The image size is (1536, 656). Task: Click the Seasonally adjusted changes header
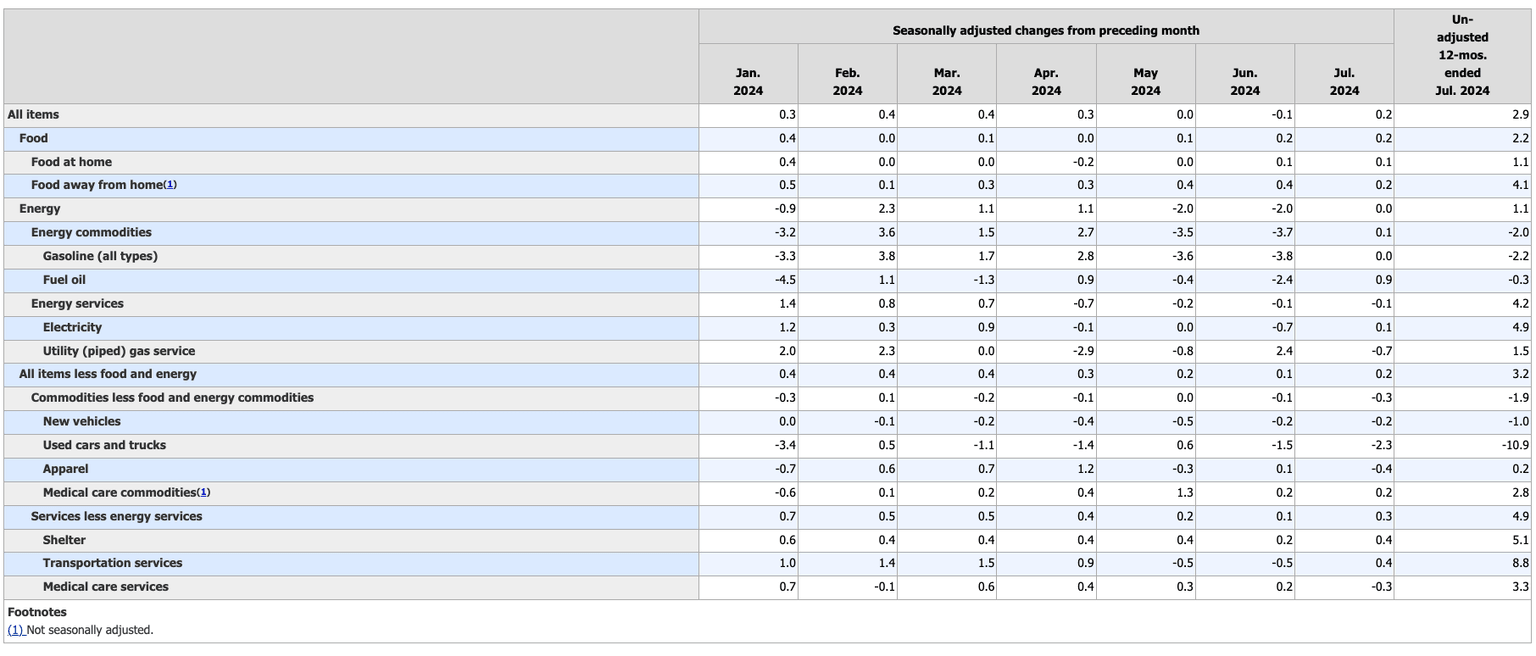[x=1045, y=30]
